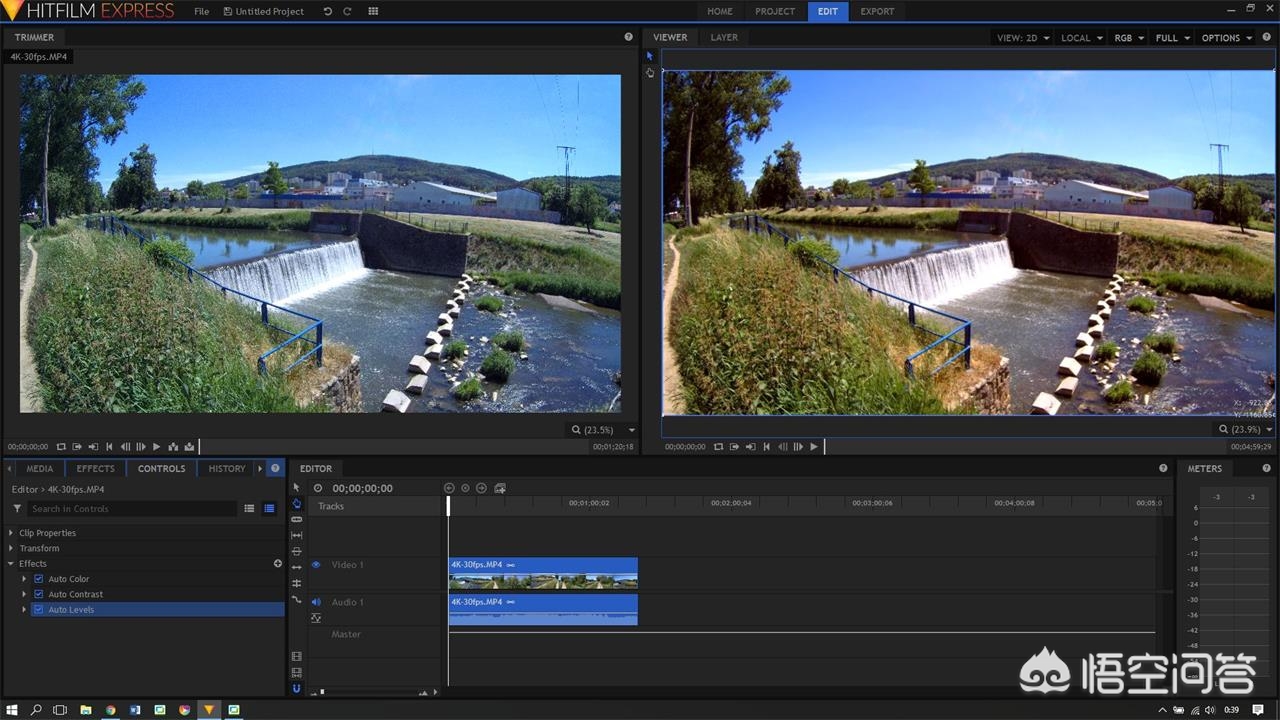Click Trimmer's Insert Clip icon
The height and width of the screenshot is (720, 1280).
(173, 447)
